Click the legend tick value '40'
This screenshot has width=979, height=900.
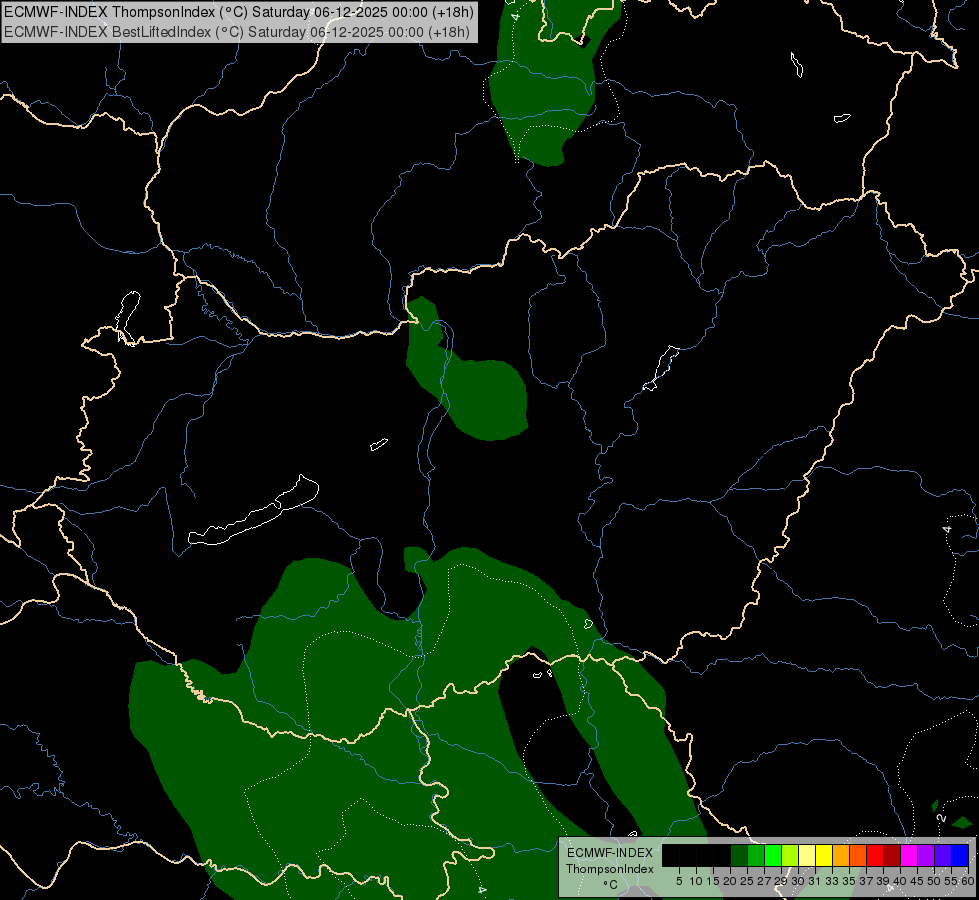900,881
